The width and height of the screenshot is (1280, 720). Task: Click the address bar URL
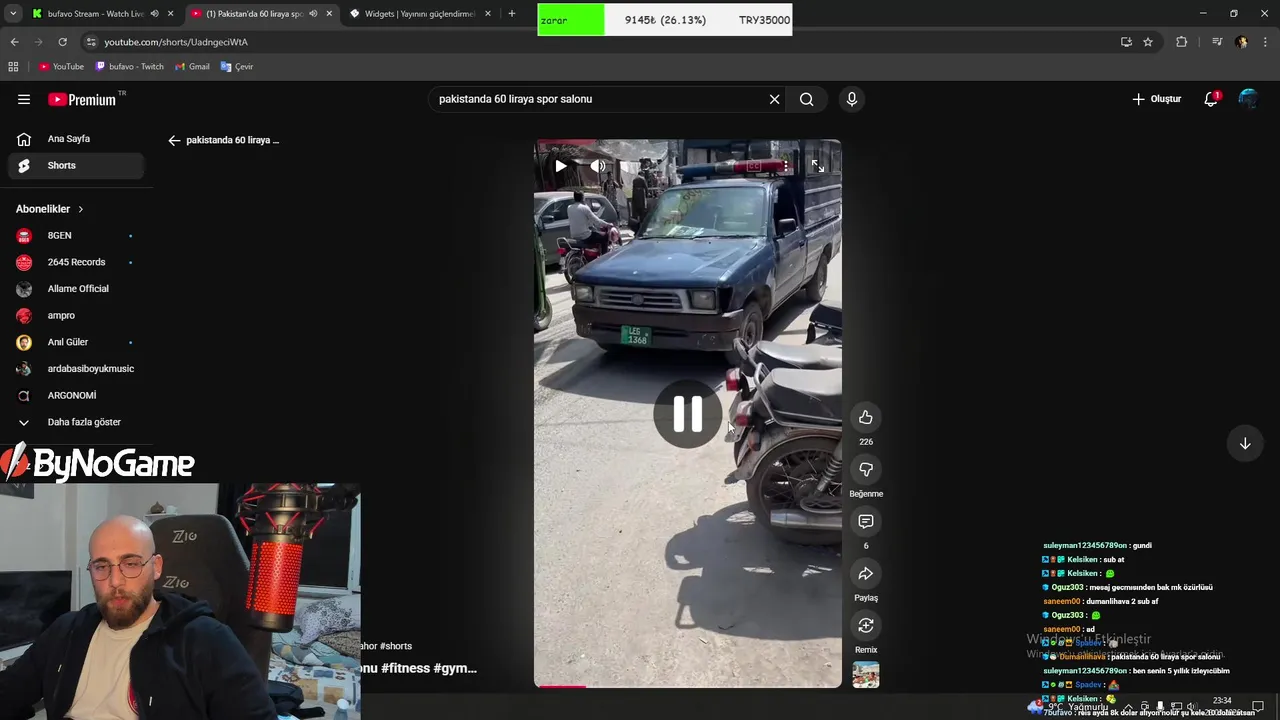(x=176, y=42)
